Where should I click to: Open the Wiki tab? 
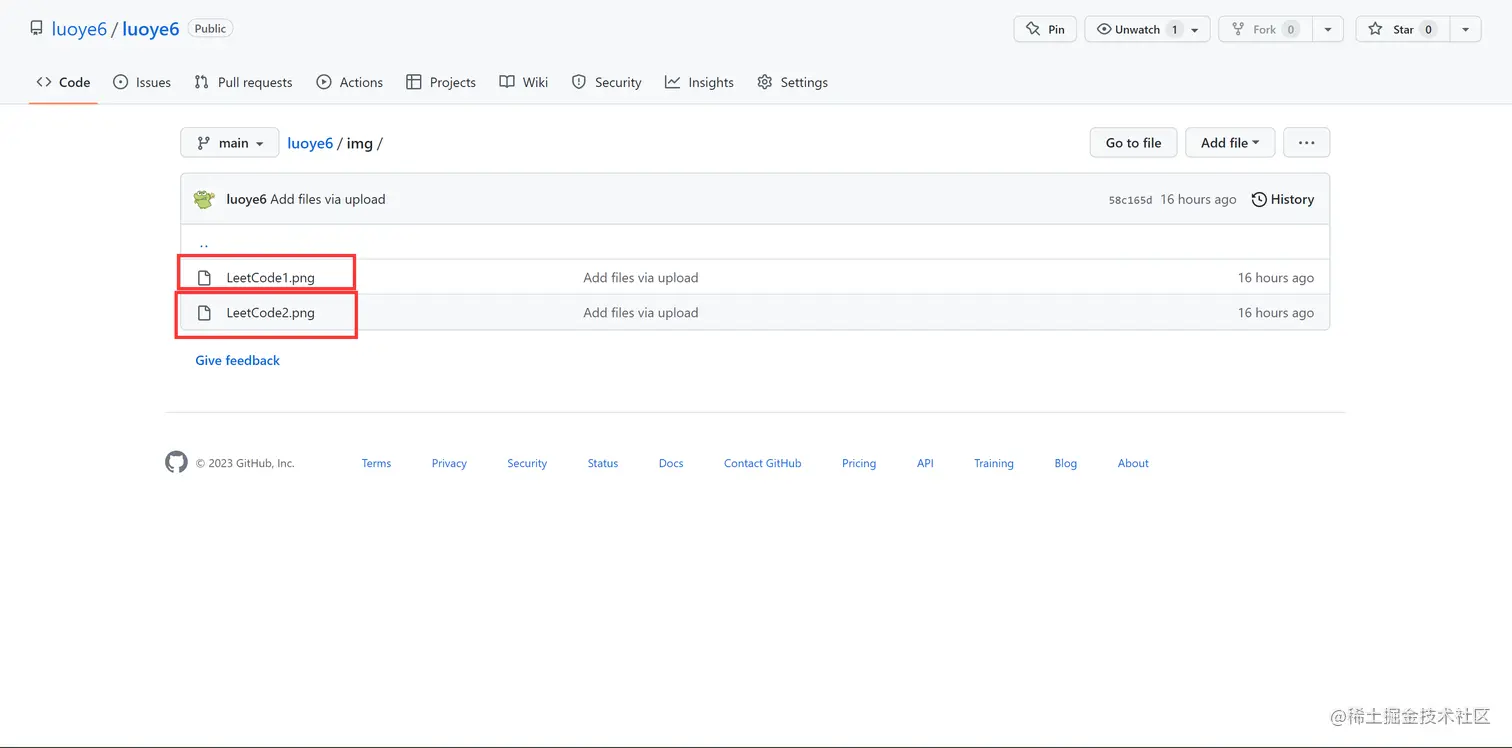pyautogui.click(x=524, y=82)
